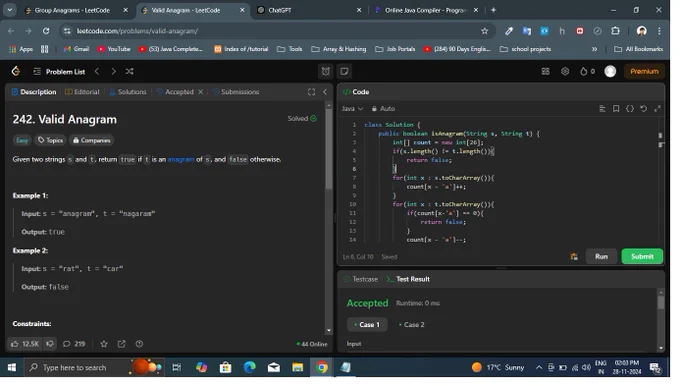
Task: Show hidden system tray icons chevron
Action: pos(539,368)
